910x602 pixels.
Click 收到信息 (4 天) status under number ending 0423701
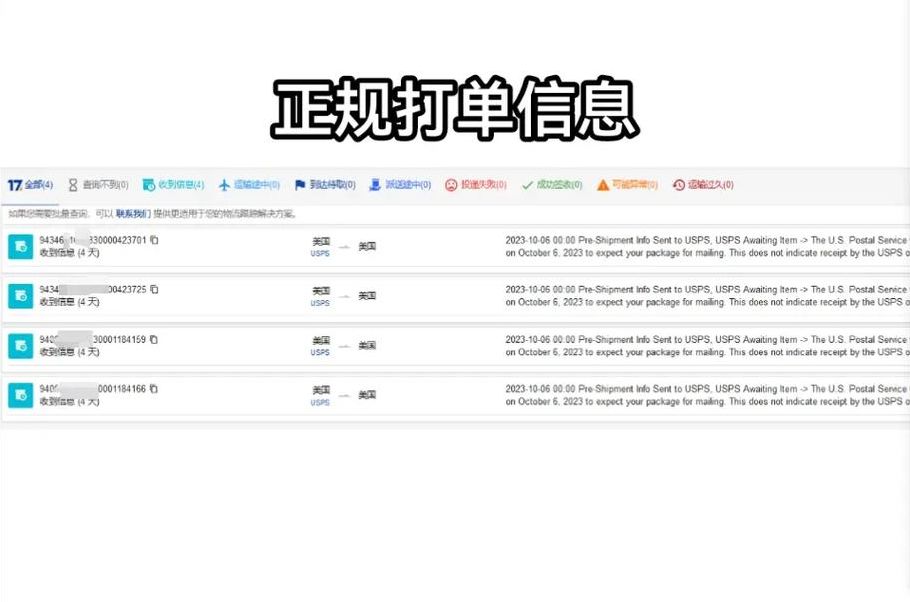pyautogui.click(x=70, y=253)
